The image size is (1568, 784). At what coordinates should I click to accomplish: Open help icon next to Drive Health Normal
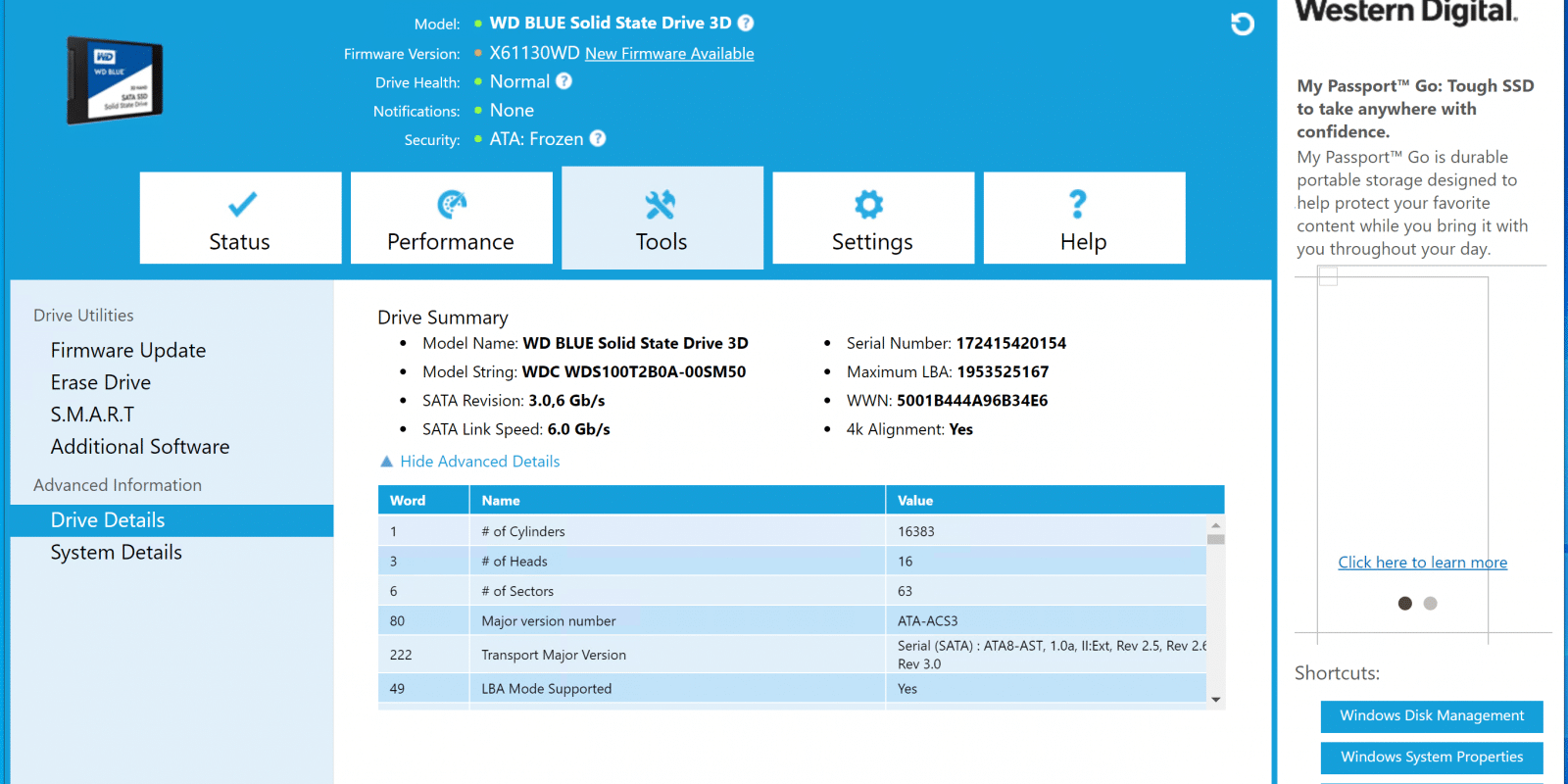click(x=563, y=81)
